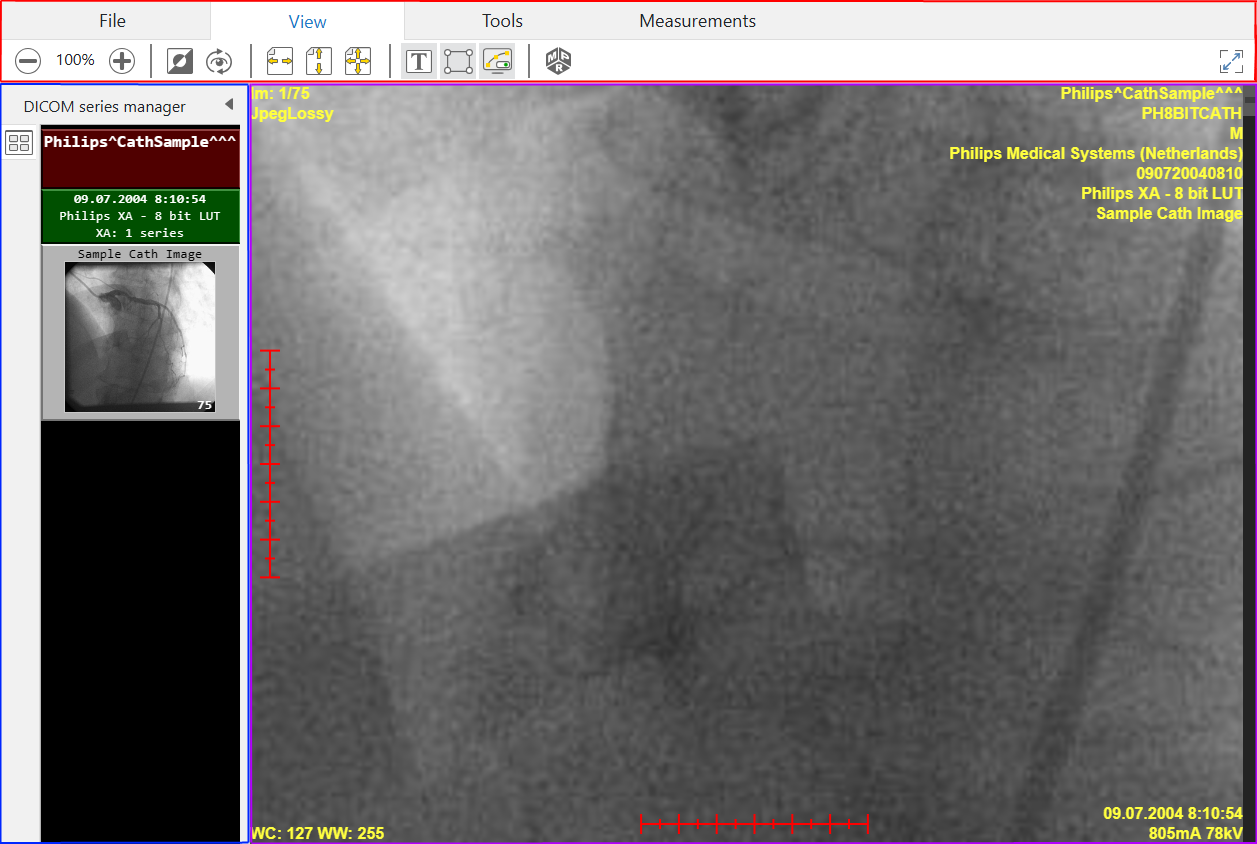Screen dimensions: 1257x844
Task: Switch to the Tools tab
Action: [x=502, y=21]
